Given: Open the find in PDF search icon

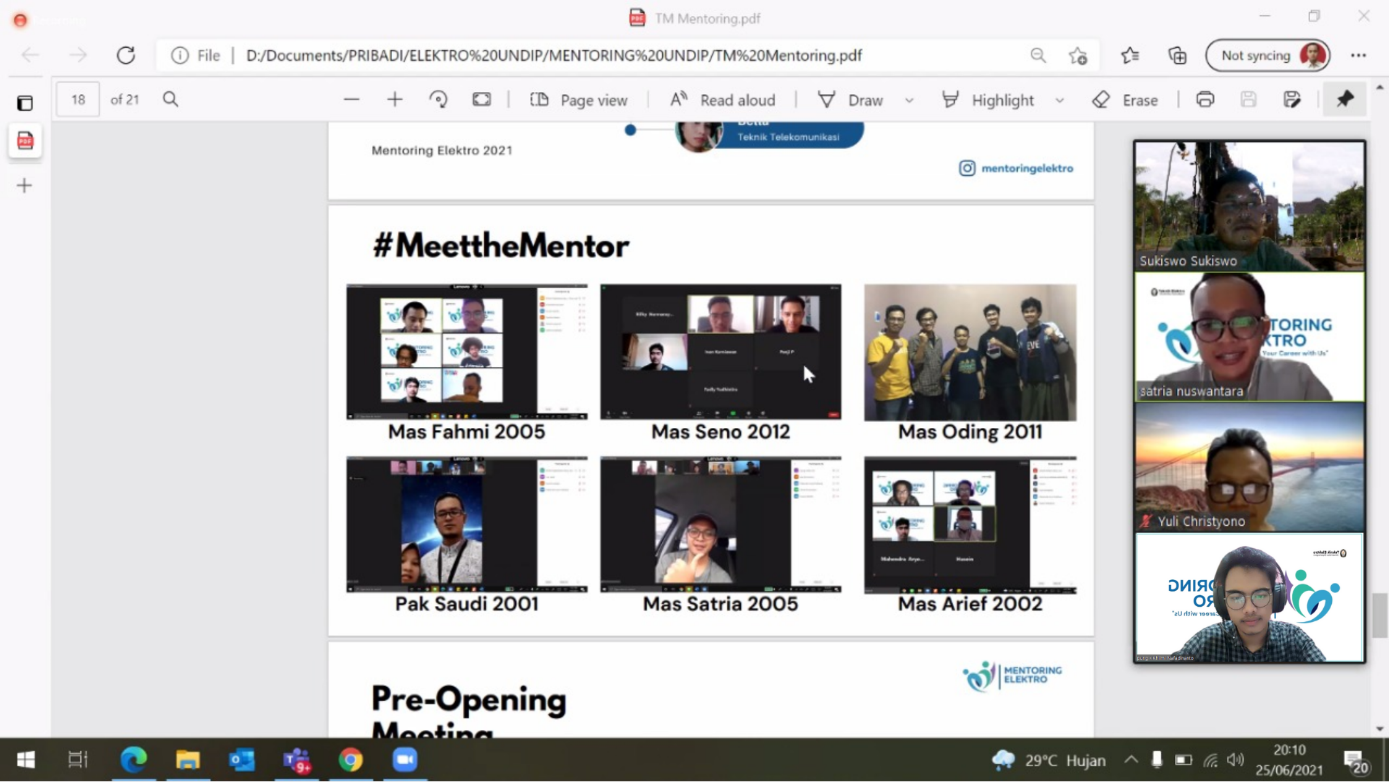Looking at the screenshot, I should click(x=171, y=100).
